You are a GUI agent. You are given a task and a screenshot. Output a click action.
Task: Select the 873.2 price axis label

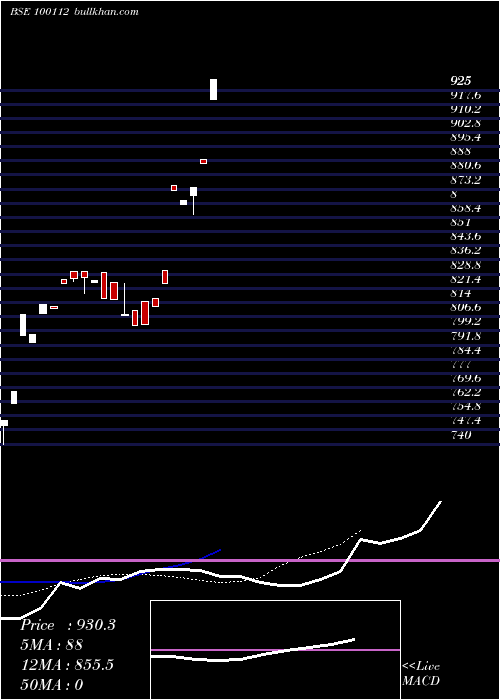coord(466,180)
